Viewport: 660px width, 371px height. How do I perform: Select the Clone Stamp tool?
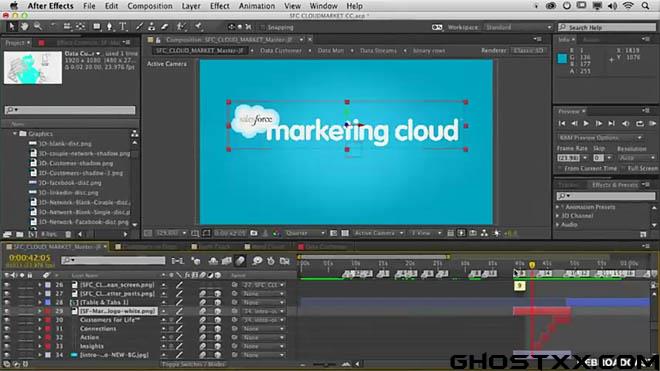pos(151,27)
